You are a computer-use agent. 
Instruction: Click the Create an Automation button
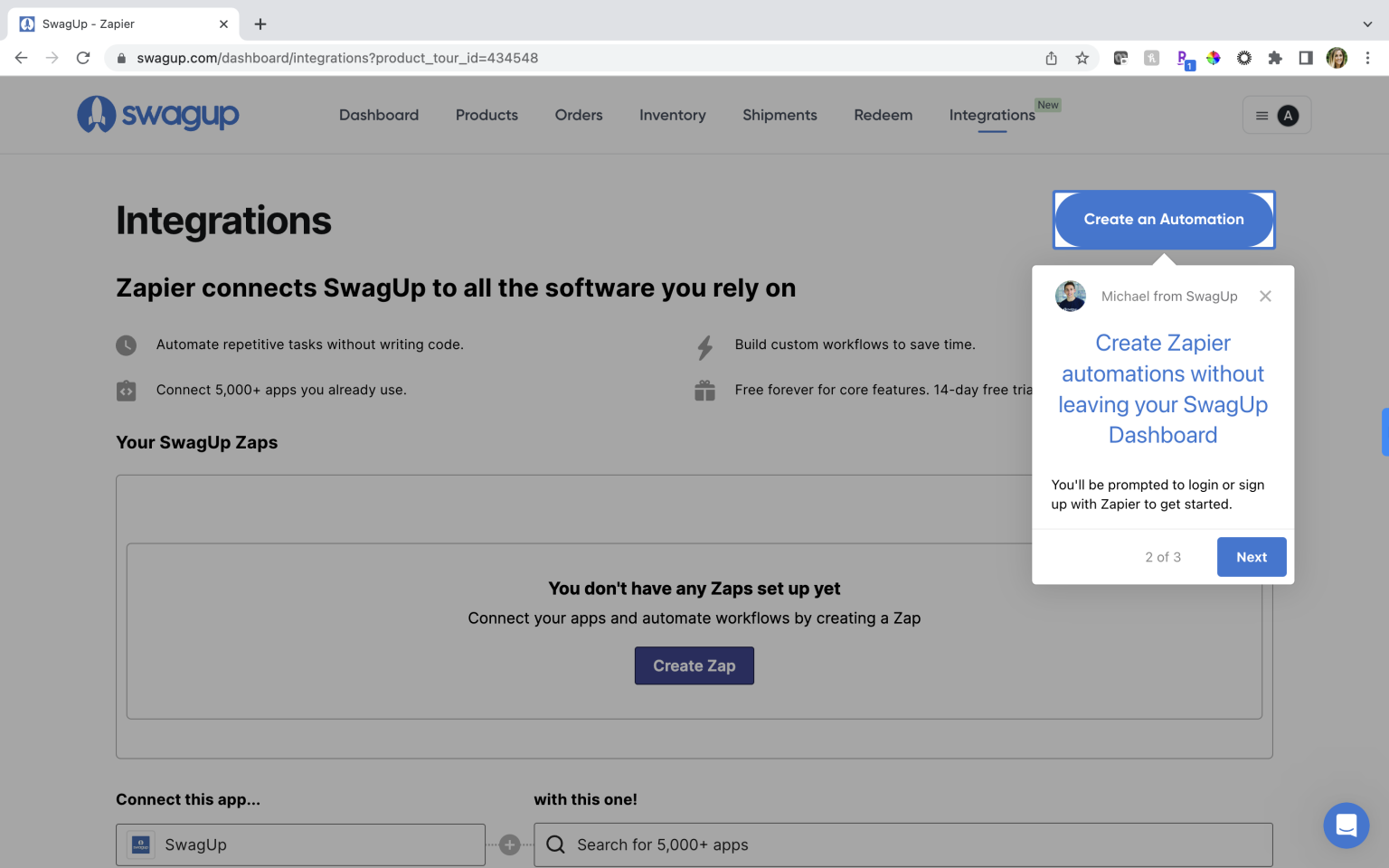[1164, 219]
